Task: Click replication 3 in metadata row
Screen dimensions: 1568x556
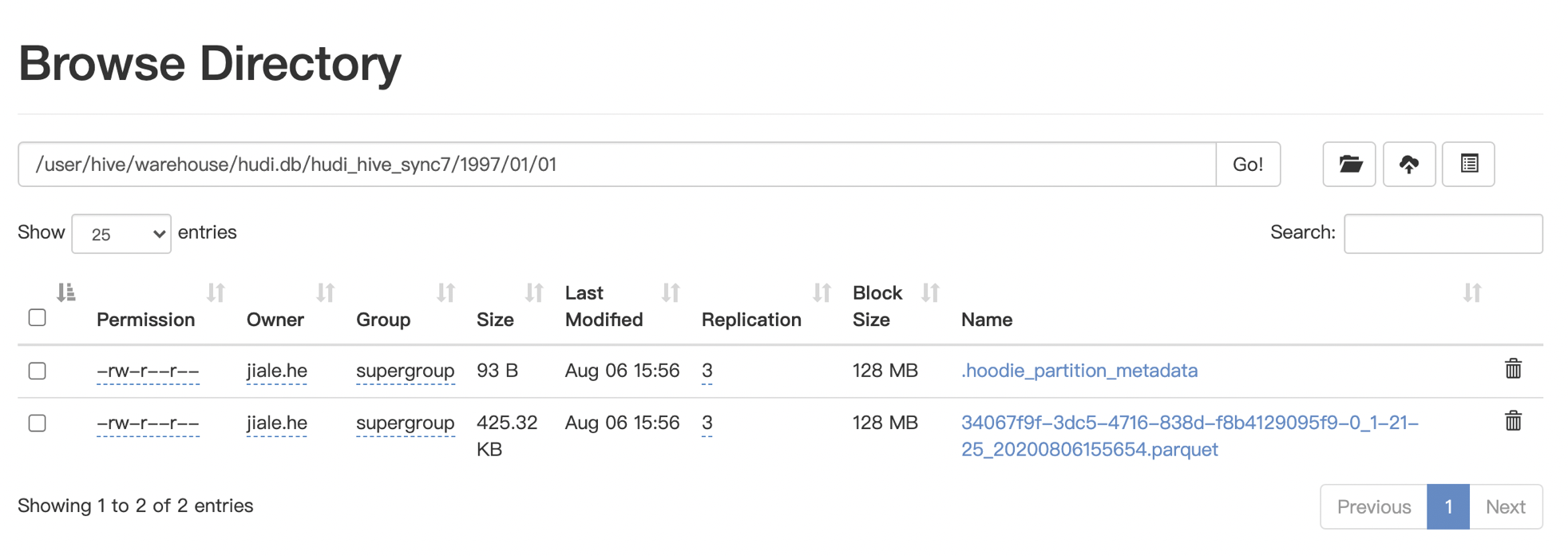Action: point(707,371)
